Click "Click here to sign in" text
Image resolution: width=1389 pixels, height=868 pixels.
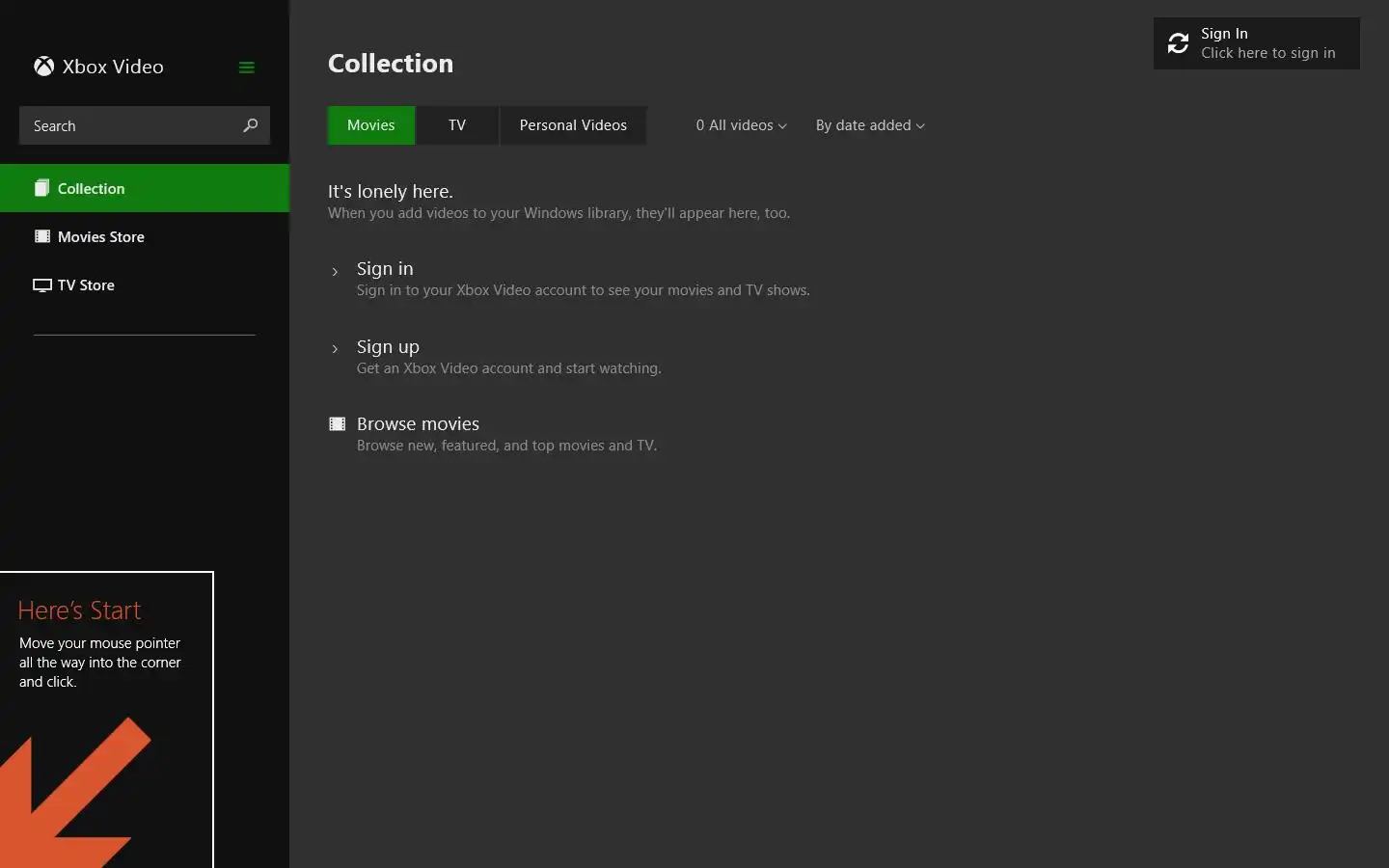coord(1268,53)
